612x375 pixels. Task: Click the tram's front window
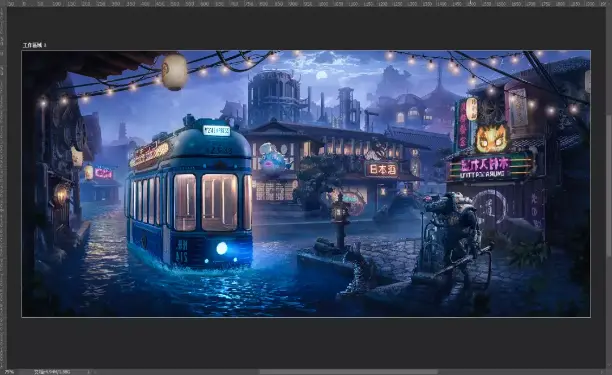219,202
